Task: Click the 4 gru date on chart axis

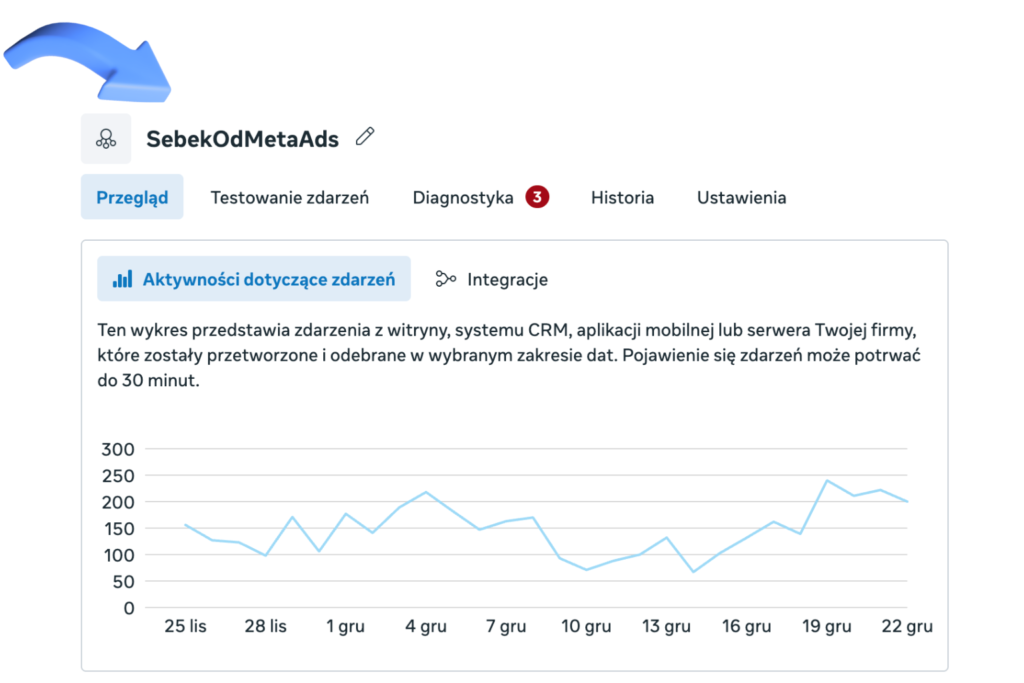Action: (425, 627)
